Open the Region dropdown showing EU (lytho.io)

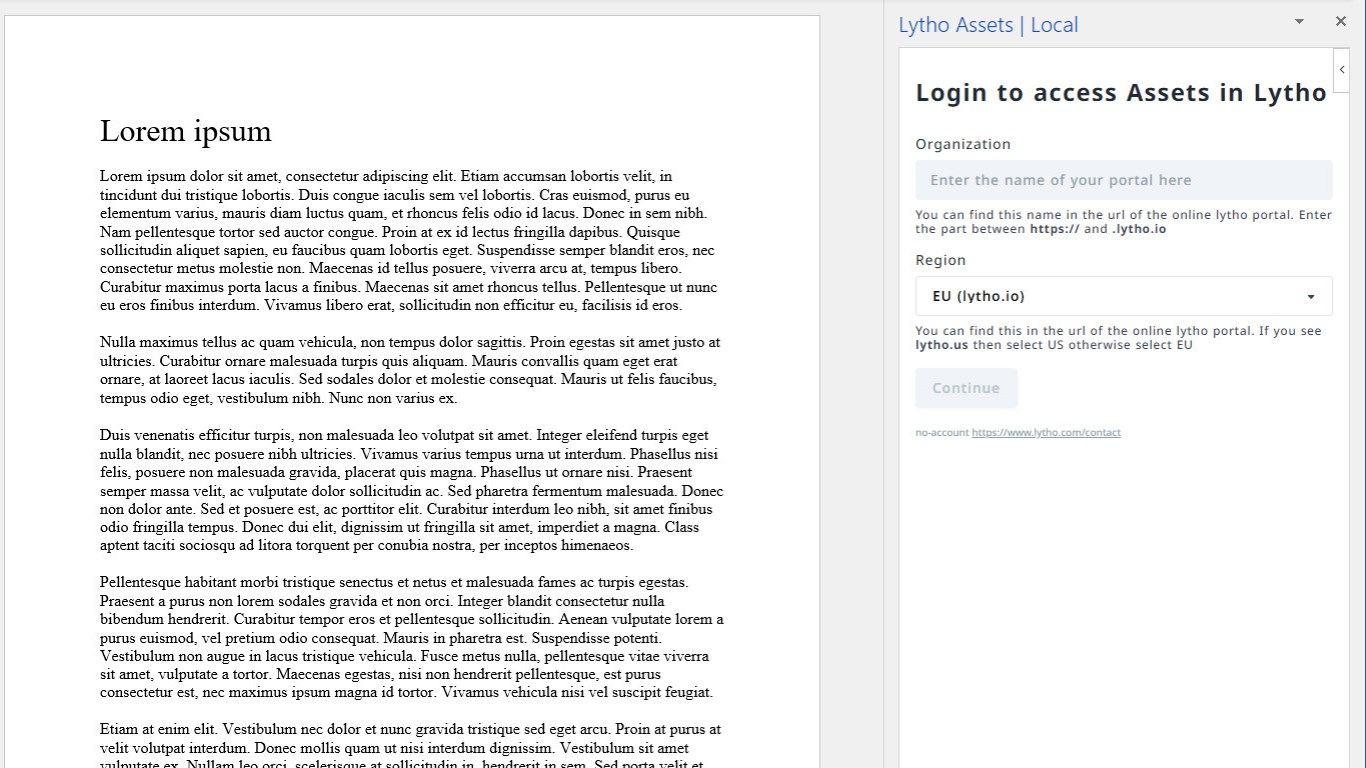1123,296
